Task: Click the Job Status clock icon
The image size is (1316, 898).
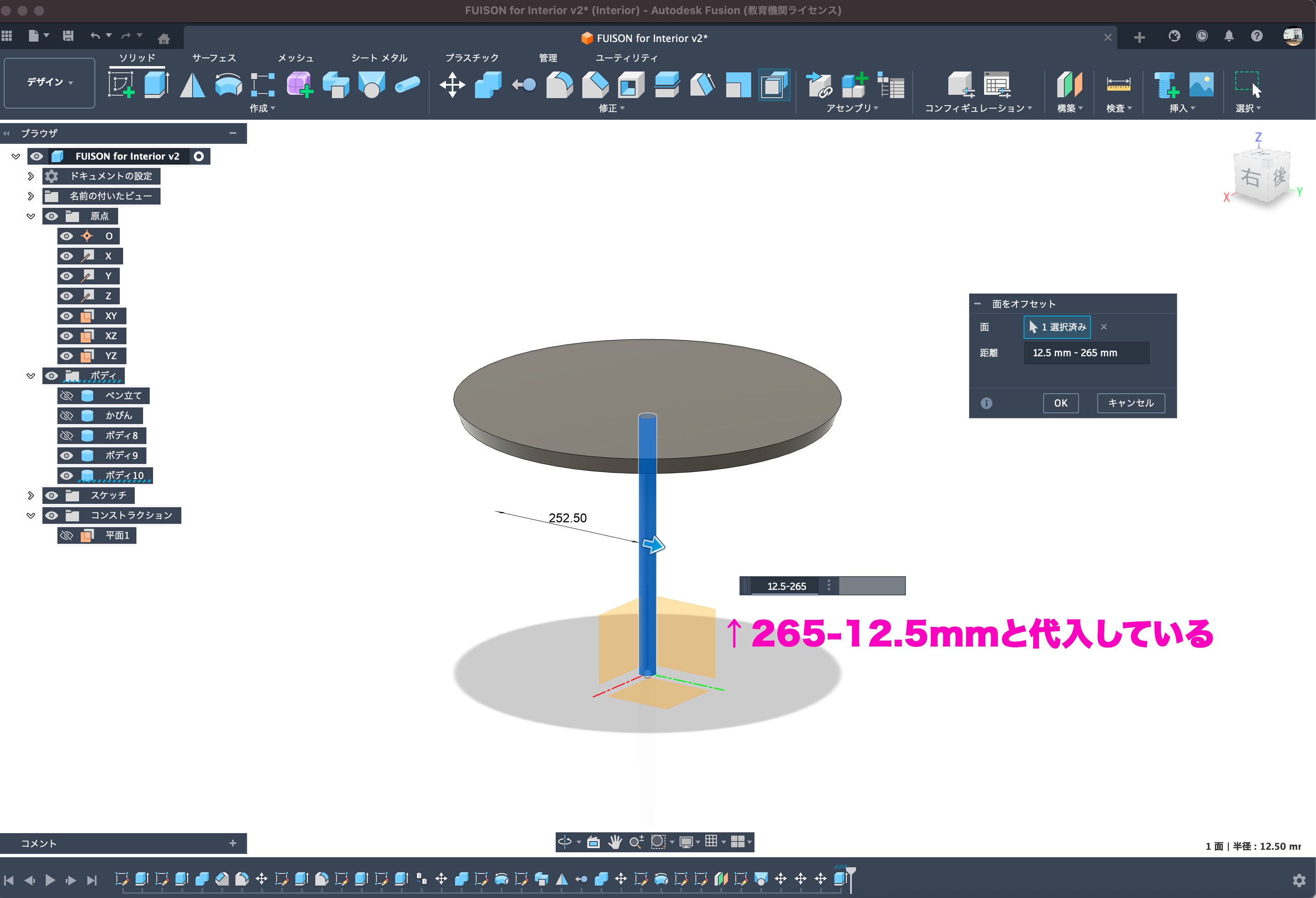Action: click(x=1202, y=37)
